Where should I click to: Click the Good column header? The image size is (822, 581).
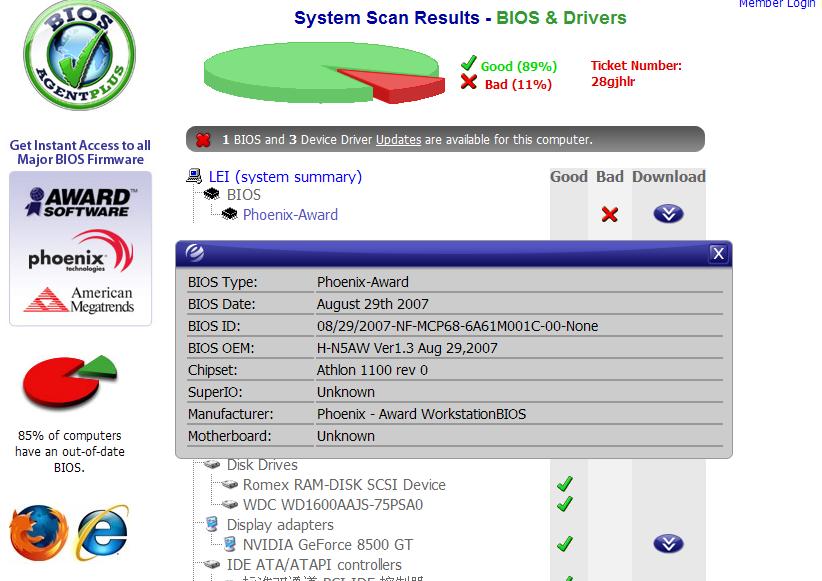point(569,177)
